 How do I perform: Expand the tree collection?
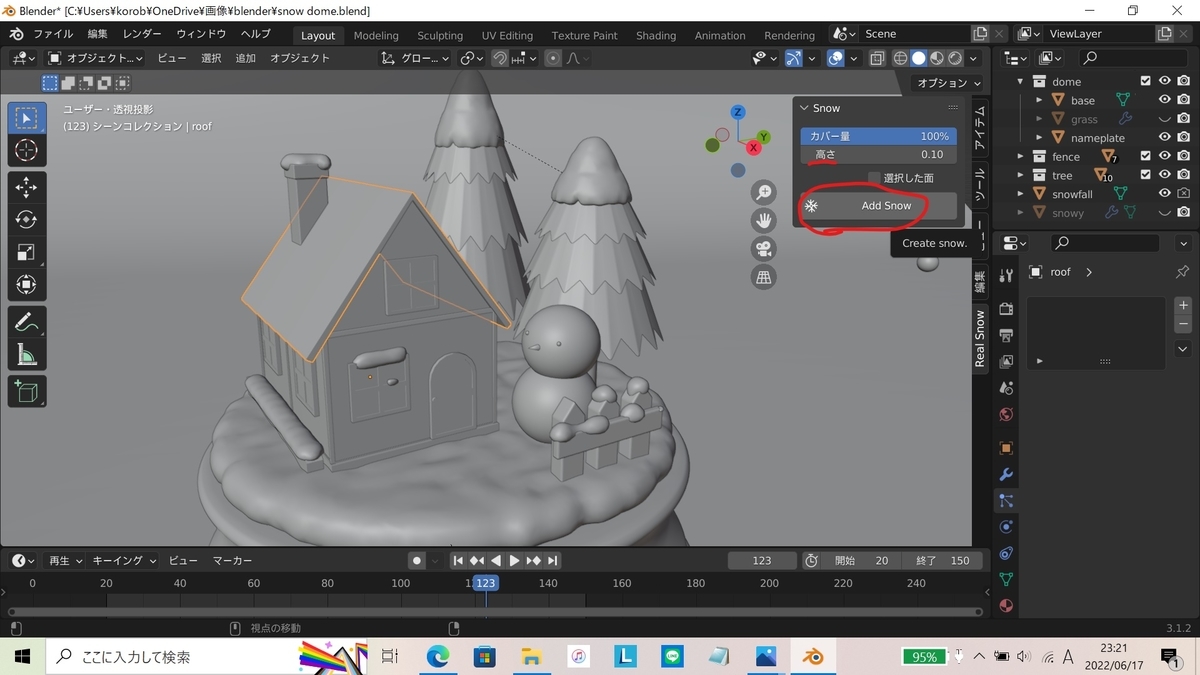1020,175
